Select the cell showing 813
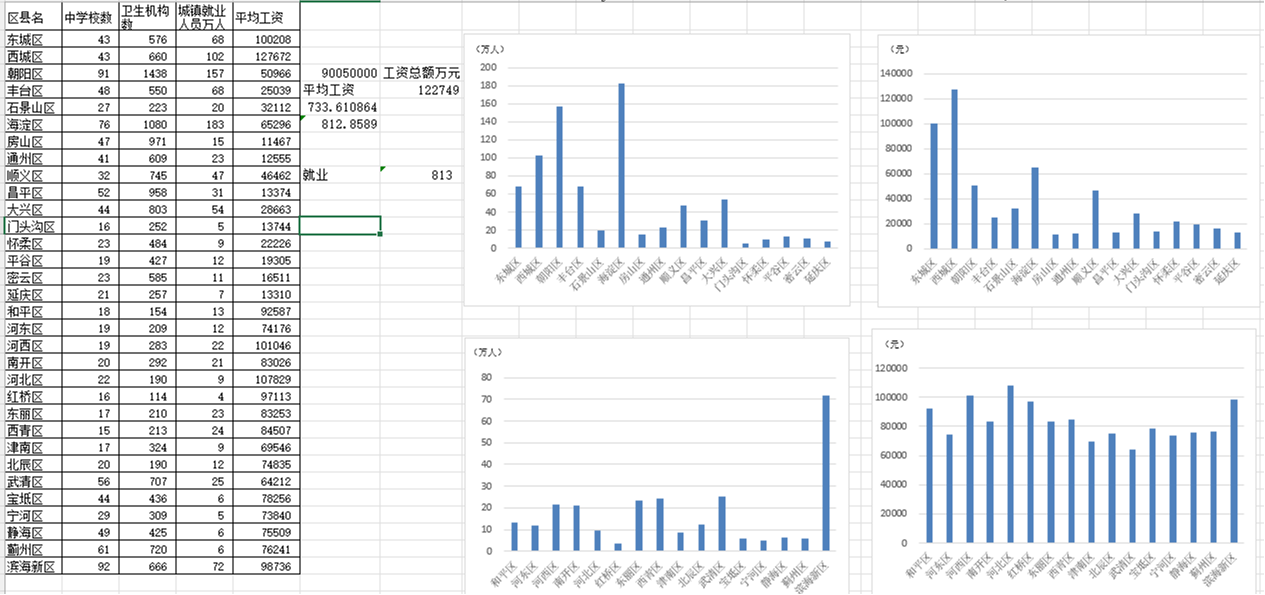Screen dimensions: 1265x595 [x=421, y=176]
